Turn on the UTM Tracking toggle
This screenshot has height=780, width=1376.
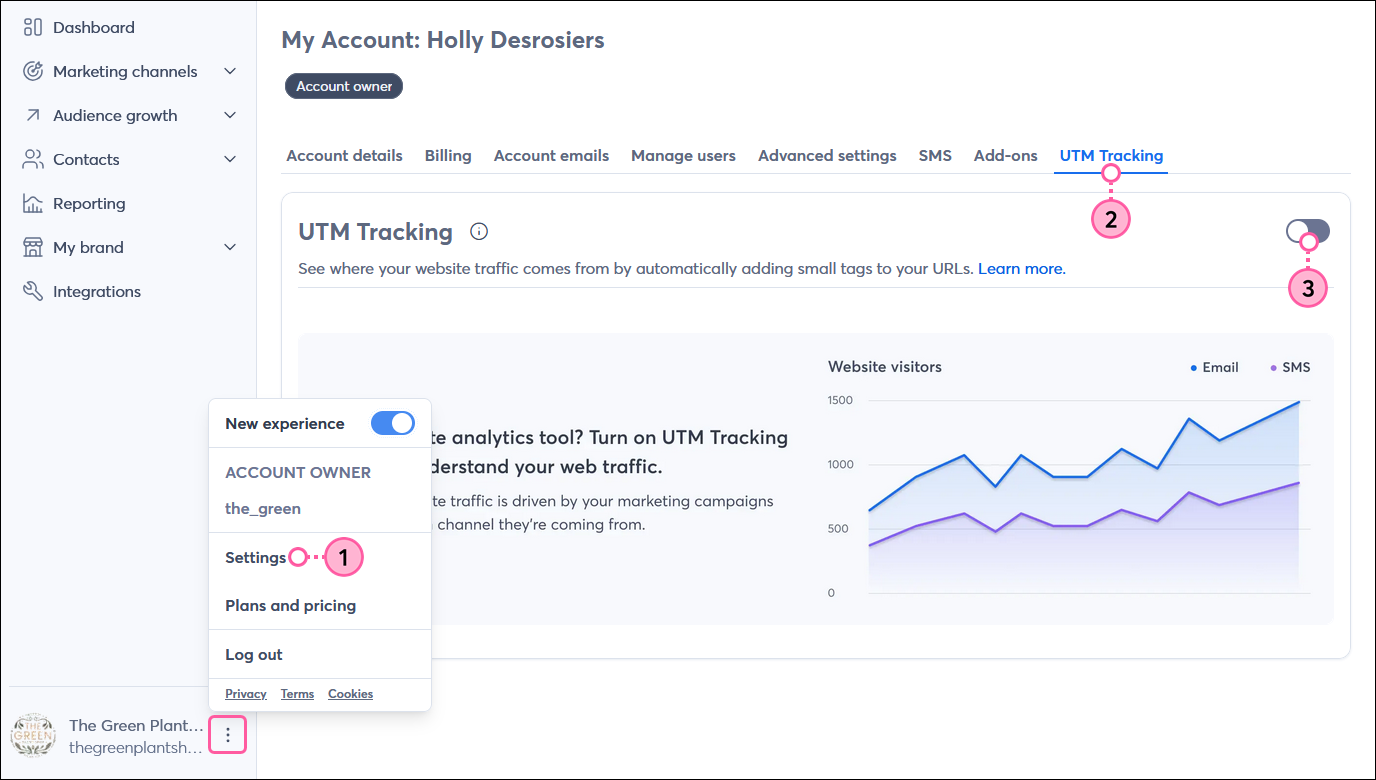[1308, 232]
